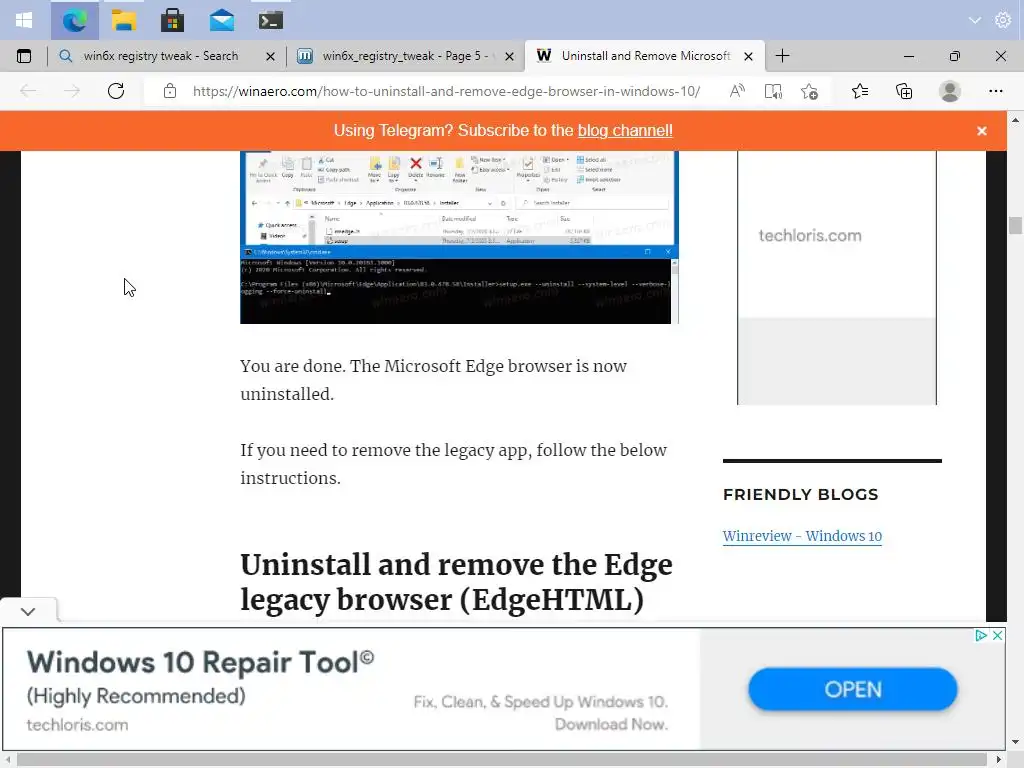
Task: Click the techloris.com text in bottom ad
Action: (77, 725)
